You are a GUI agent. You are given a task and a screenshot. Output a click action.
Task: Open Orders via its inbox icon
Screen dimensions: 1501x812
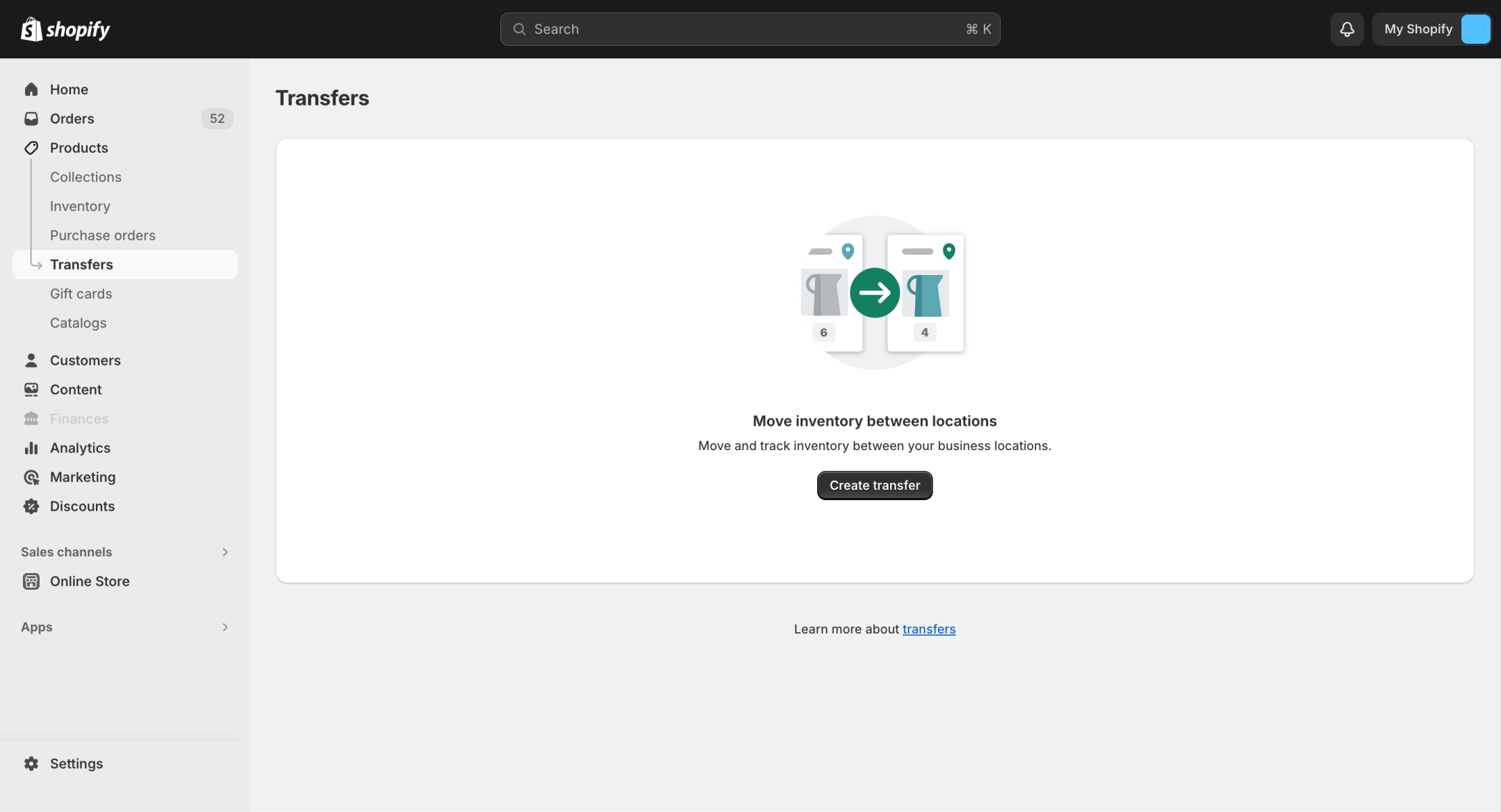(x=31, y=119)
